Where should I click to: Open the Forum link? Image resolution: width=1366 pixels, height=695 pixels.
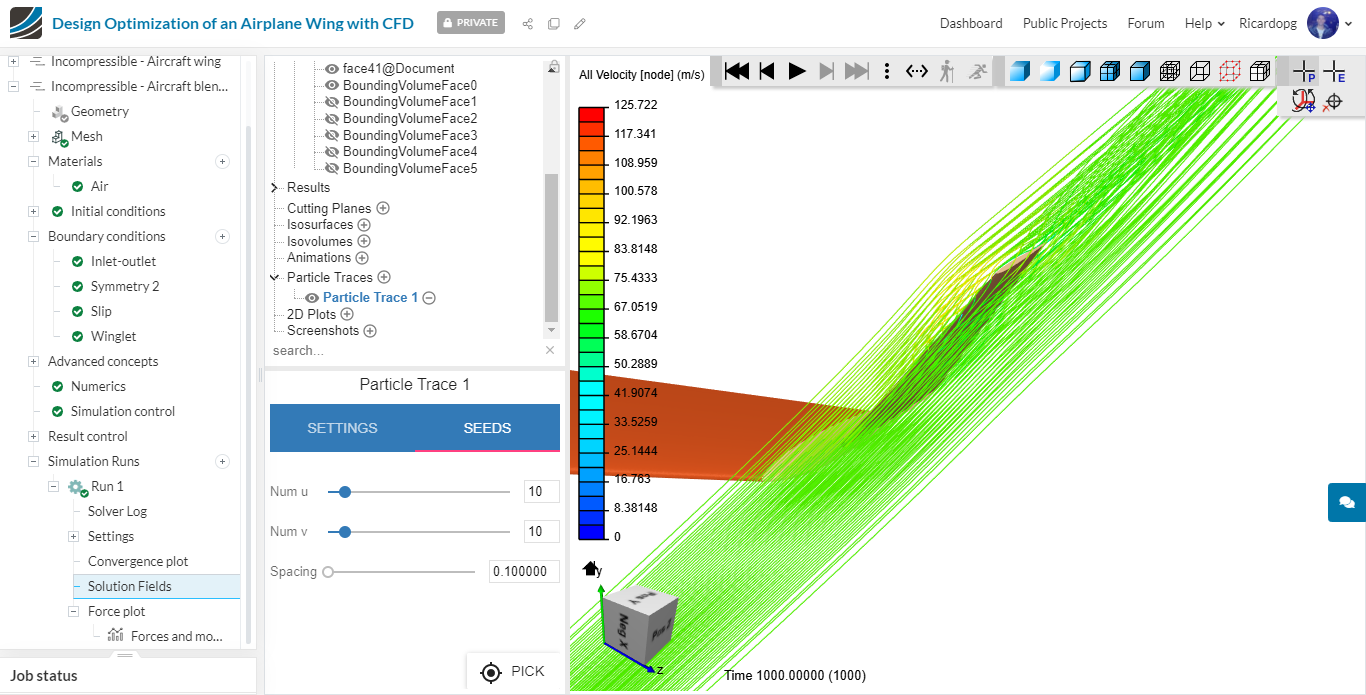(1146, 23)
